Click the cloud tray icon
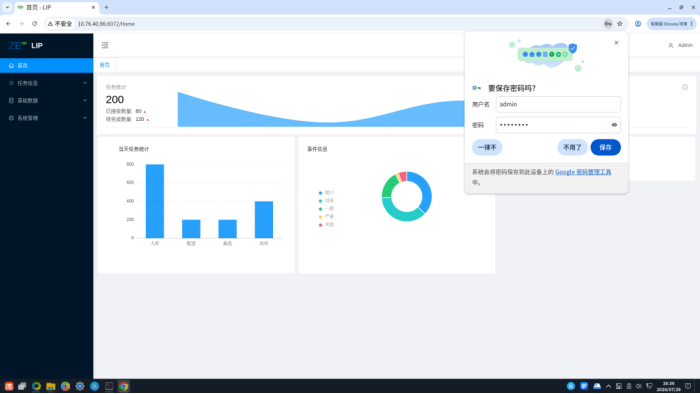Image resolution: width=700 pixels, height=394 pixels. (597, 386)
